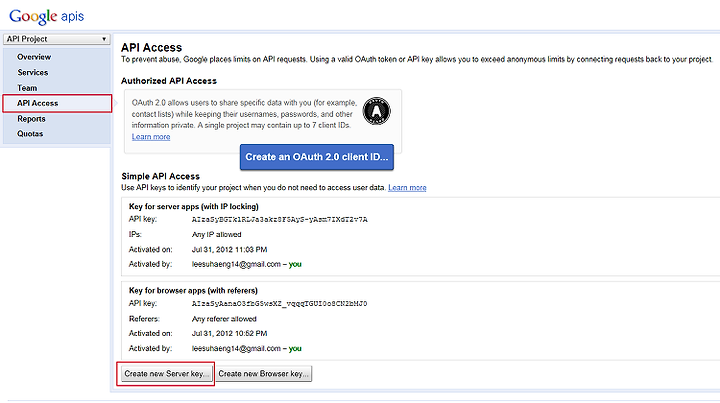Go to Services in sidebar

tap(33, 73)
